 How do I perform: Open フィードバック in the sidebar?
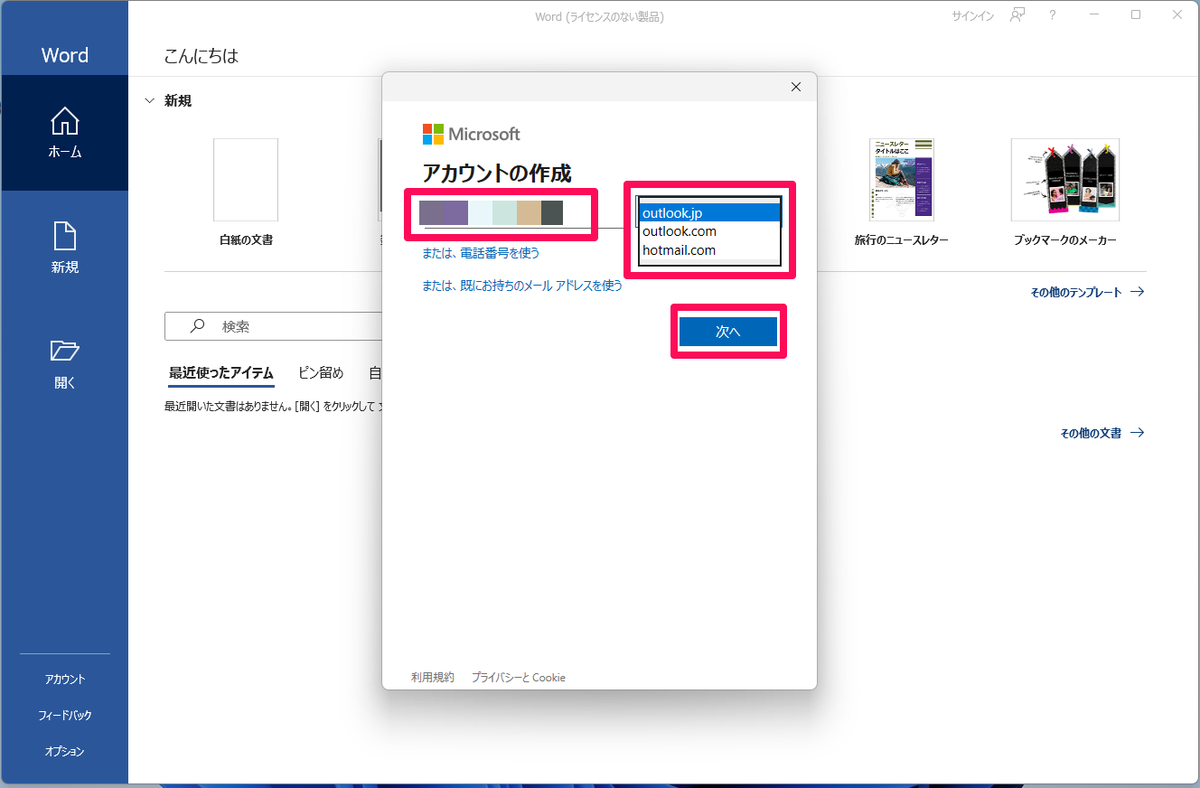point(65,715)
